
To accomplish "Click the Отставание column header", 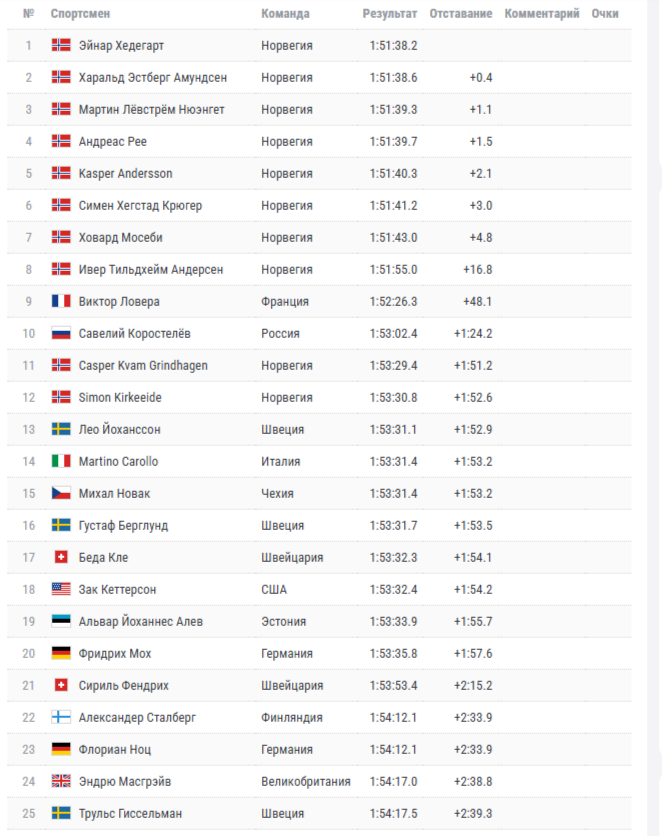I will pos(460,14).
